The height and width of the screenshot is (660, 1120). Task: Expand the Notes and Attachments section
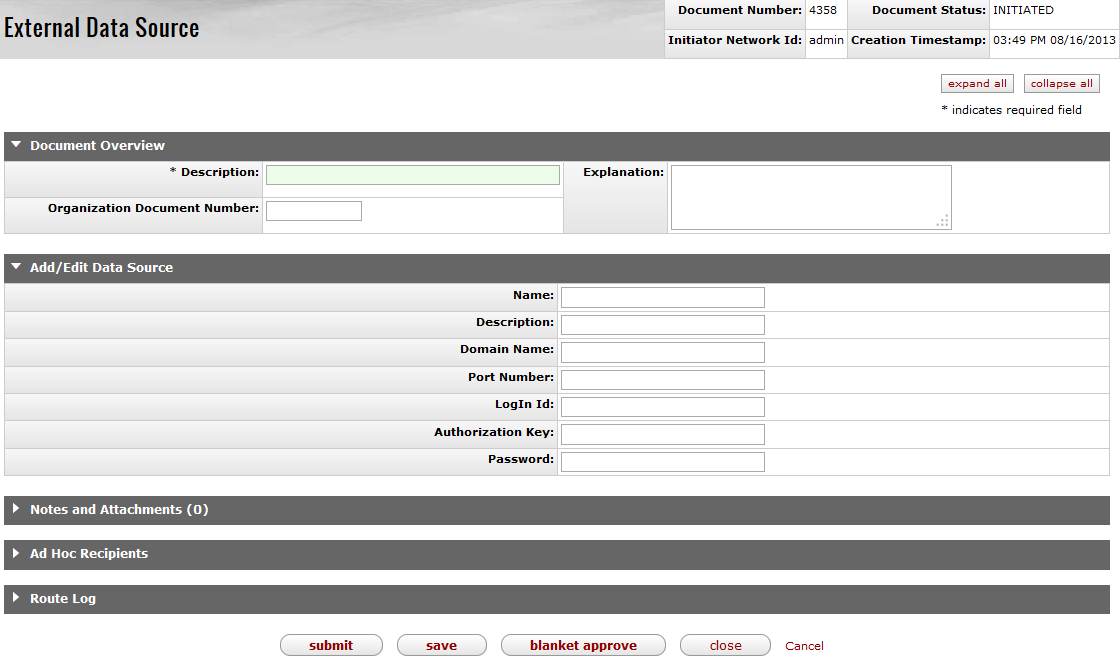(x=16, y=510)
